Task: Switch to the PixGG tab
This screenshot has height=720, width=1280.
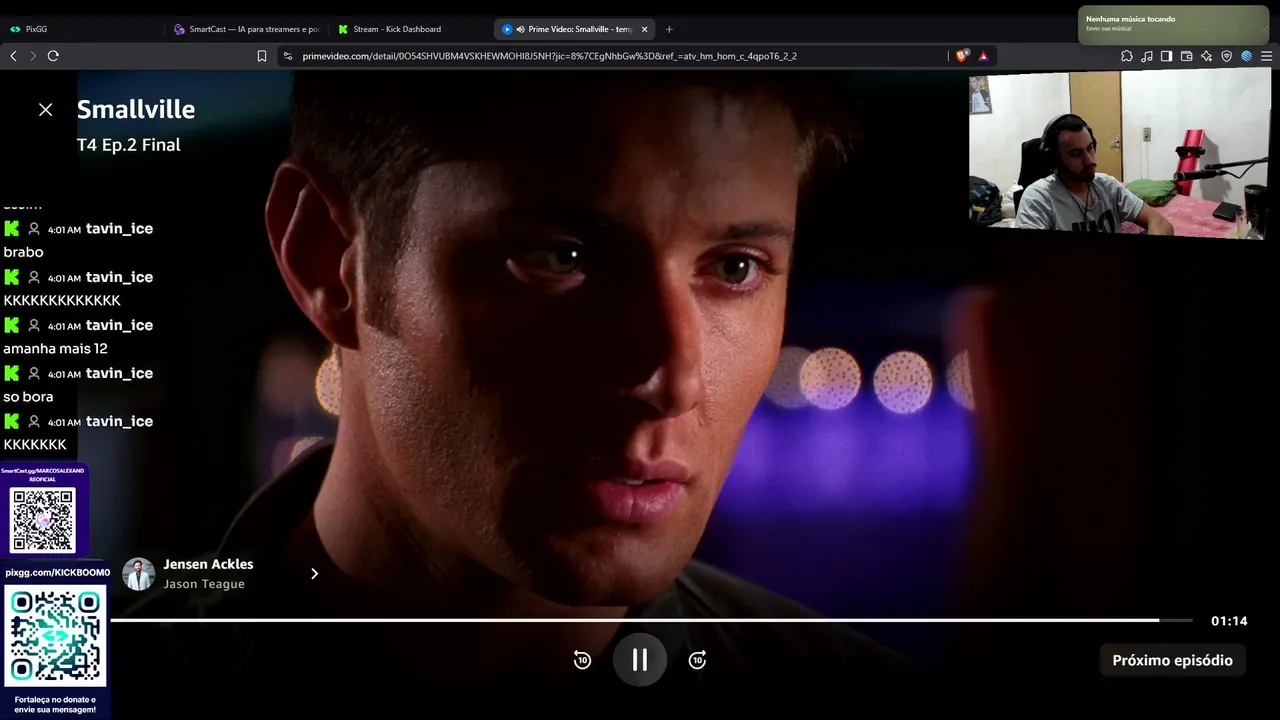Action: (83, 29)
